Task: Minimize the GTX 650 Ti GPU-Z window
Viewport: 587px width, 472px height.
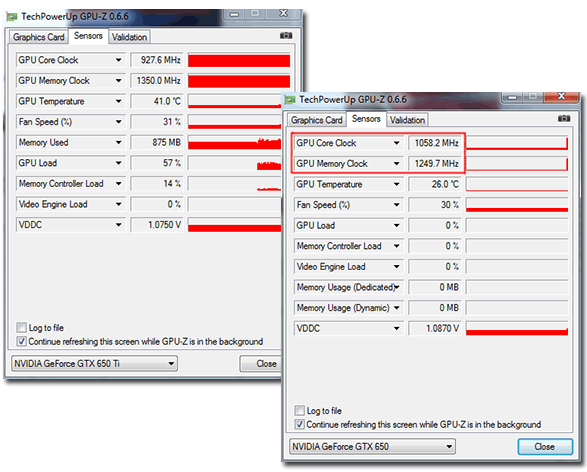Action: tap(234, 14)
